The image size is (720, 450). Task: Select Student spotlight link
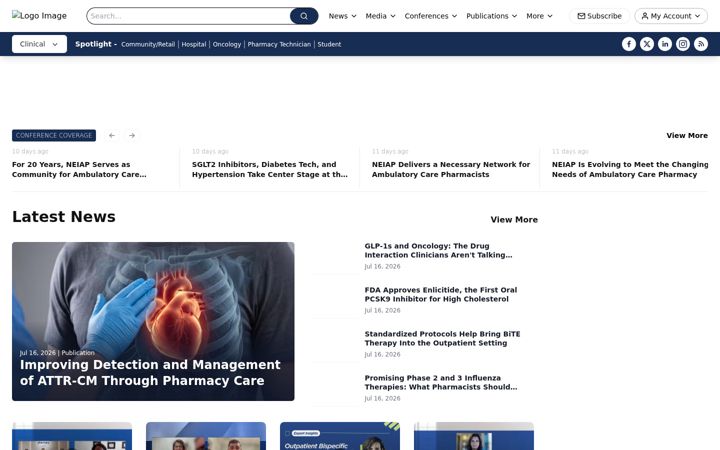(329, 45)
